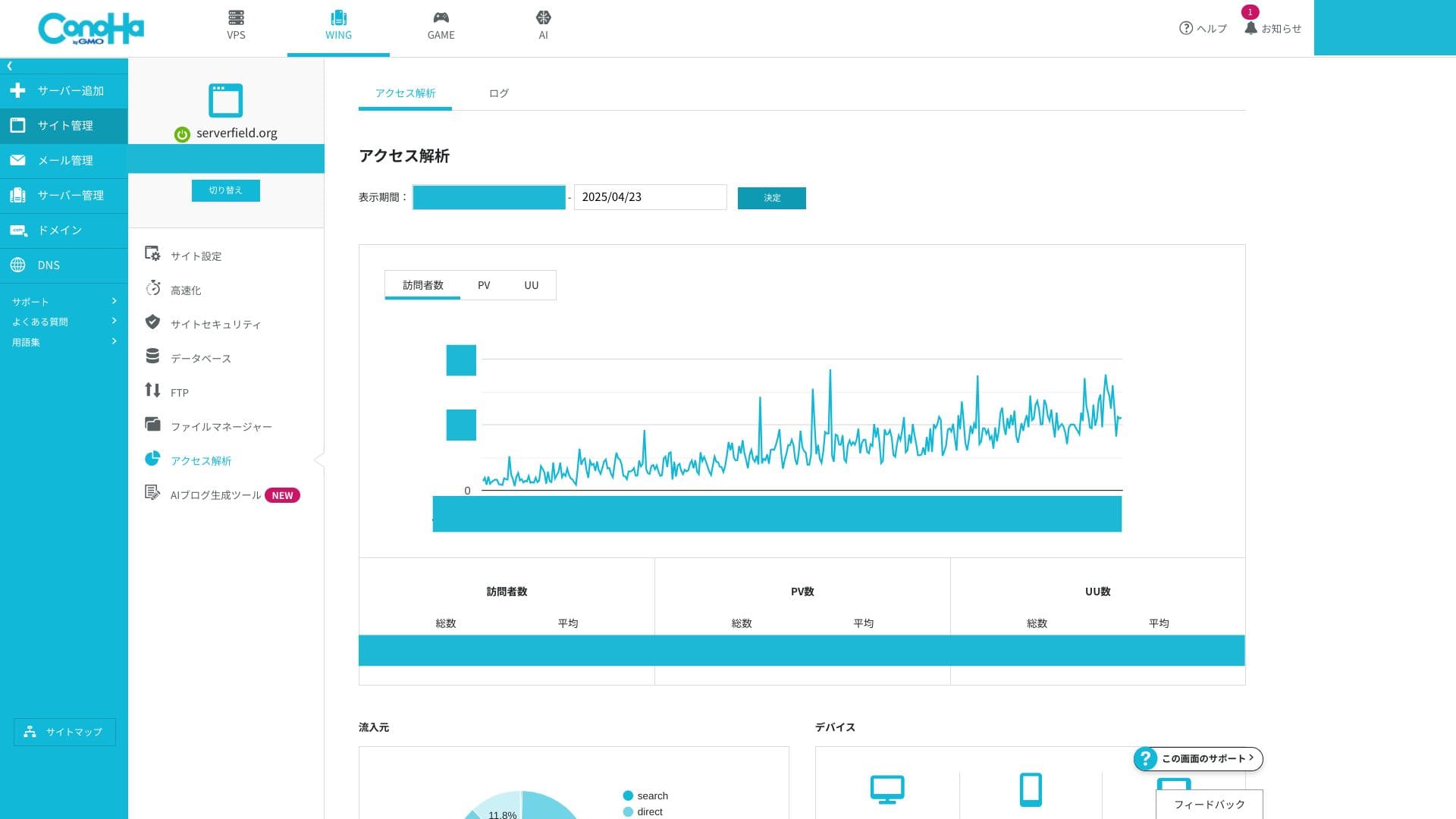Click the database icon in site menu
This screenshot has width=1456, height=819.
[152, 356]
